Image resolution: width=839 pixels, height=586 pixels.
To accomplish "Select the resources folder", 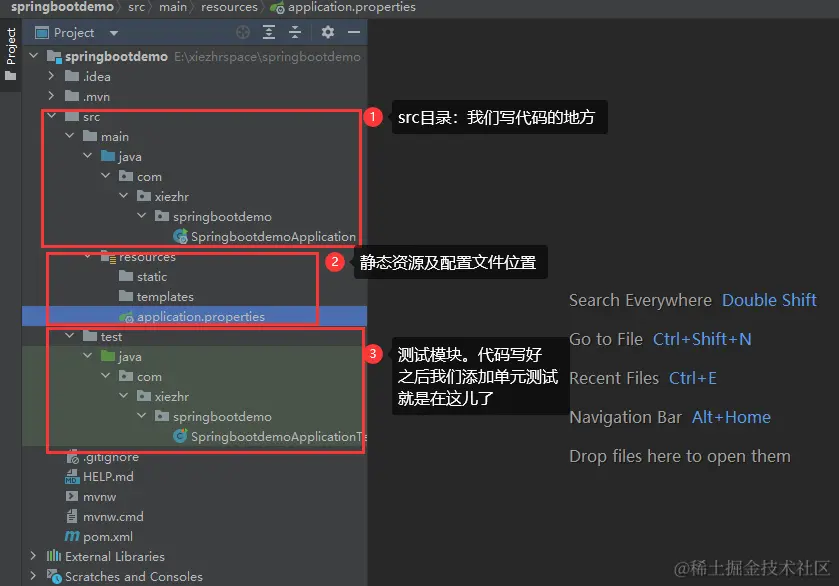I will (147, 257).
